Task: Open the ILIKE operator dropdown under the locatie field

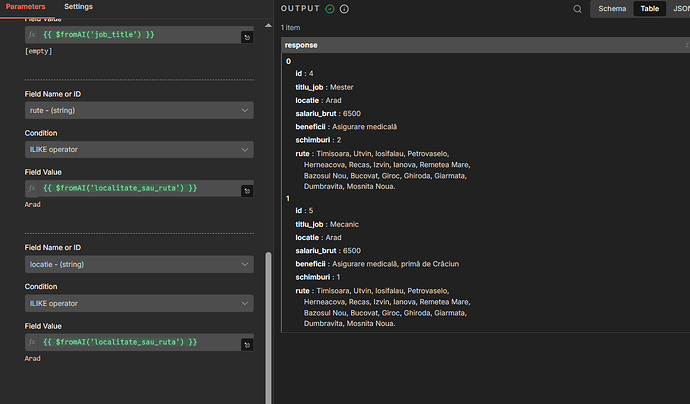Action: pos(138,303)
